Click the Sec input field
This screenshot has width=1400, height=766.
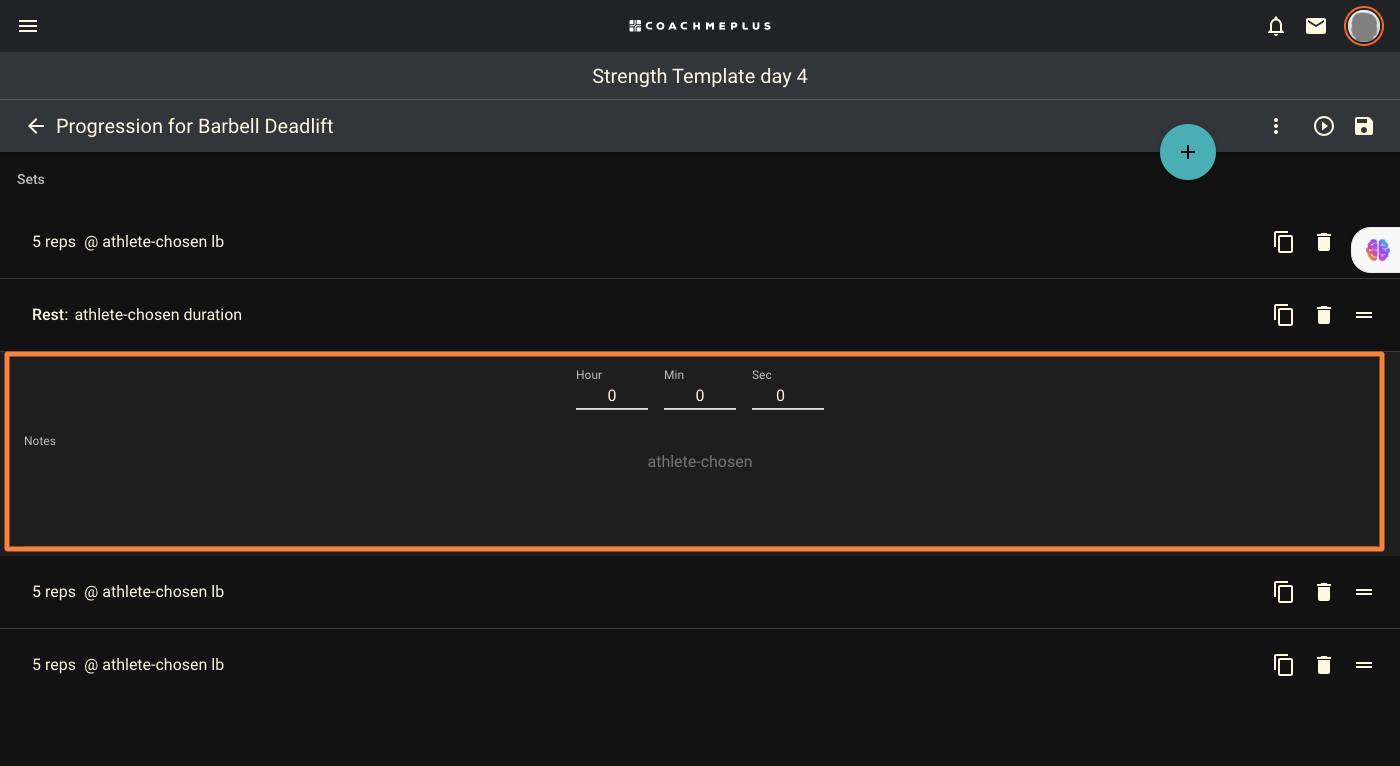pos(788,396)
